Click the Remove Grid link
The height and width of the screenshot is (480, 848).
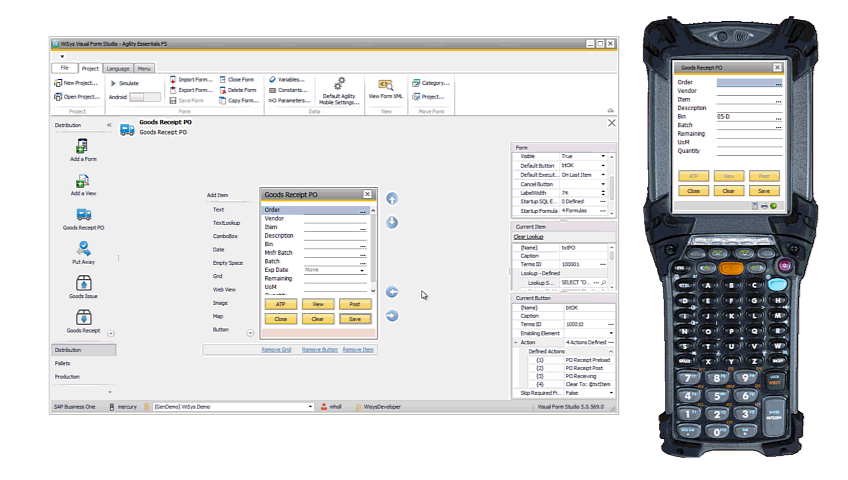click(x=276, y=350)
